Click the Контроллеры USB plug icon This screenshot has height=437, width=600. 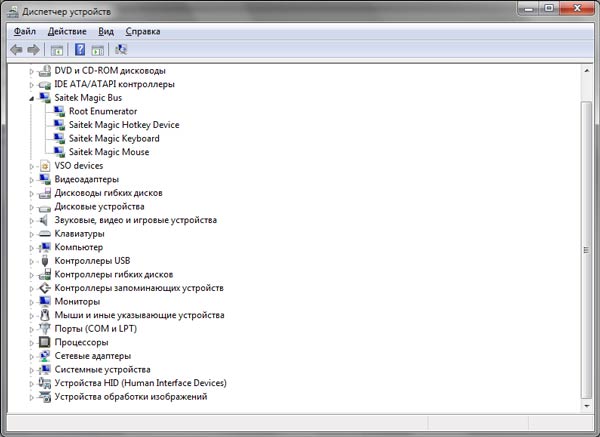(x=45, y=261)
